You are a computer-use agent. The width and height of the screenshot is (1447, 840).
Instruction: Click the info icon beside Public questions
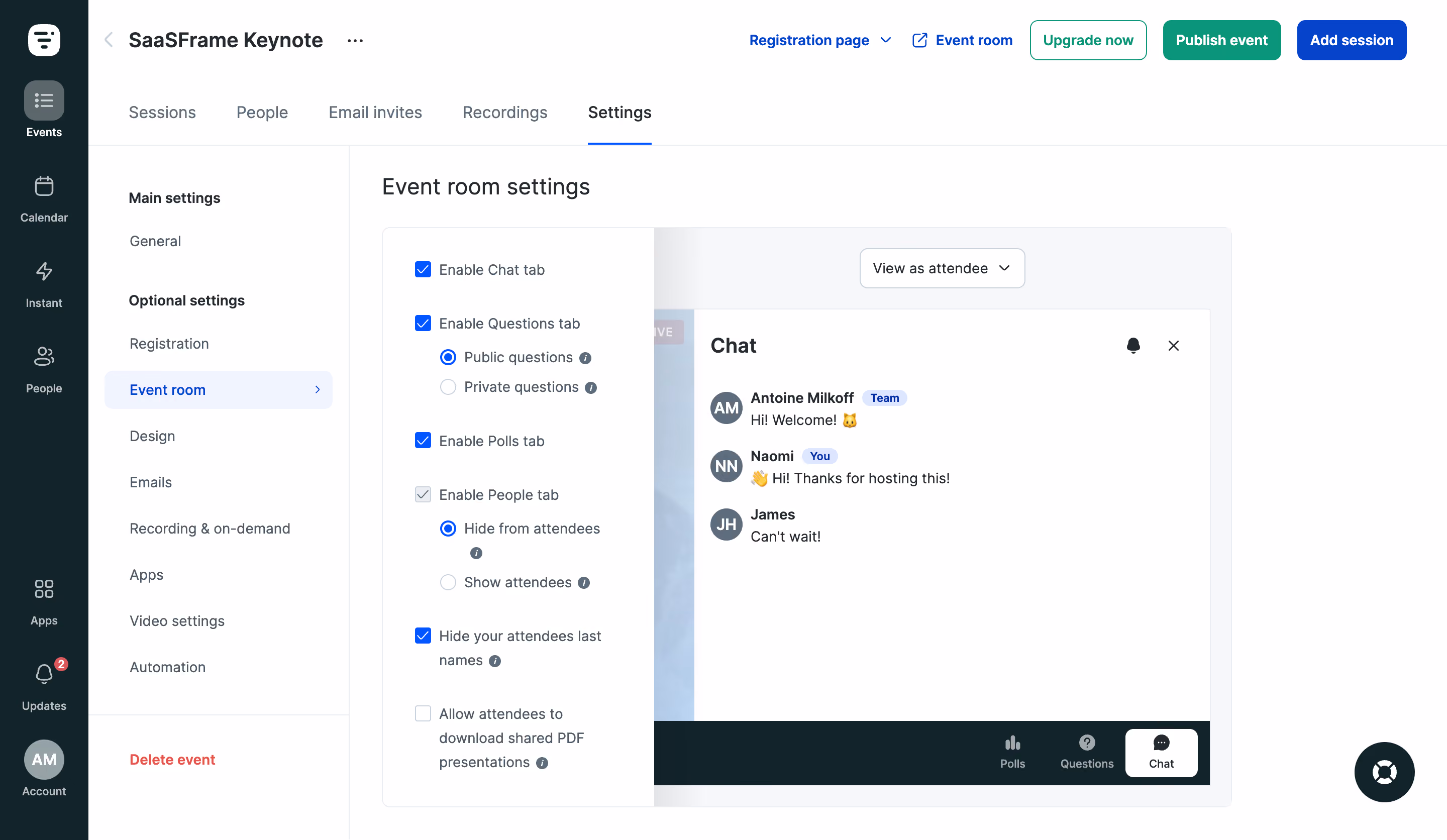585,358
